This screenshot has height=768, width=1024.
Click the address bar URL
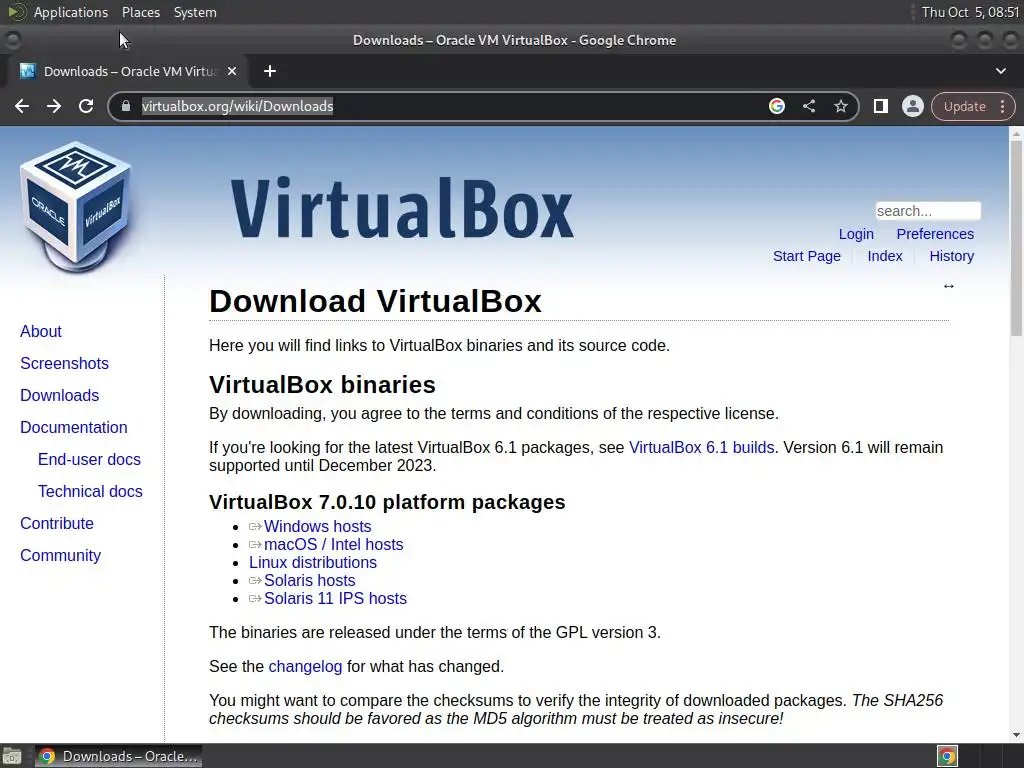coord(237,106)
